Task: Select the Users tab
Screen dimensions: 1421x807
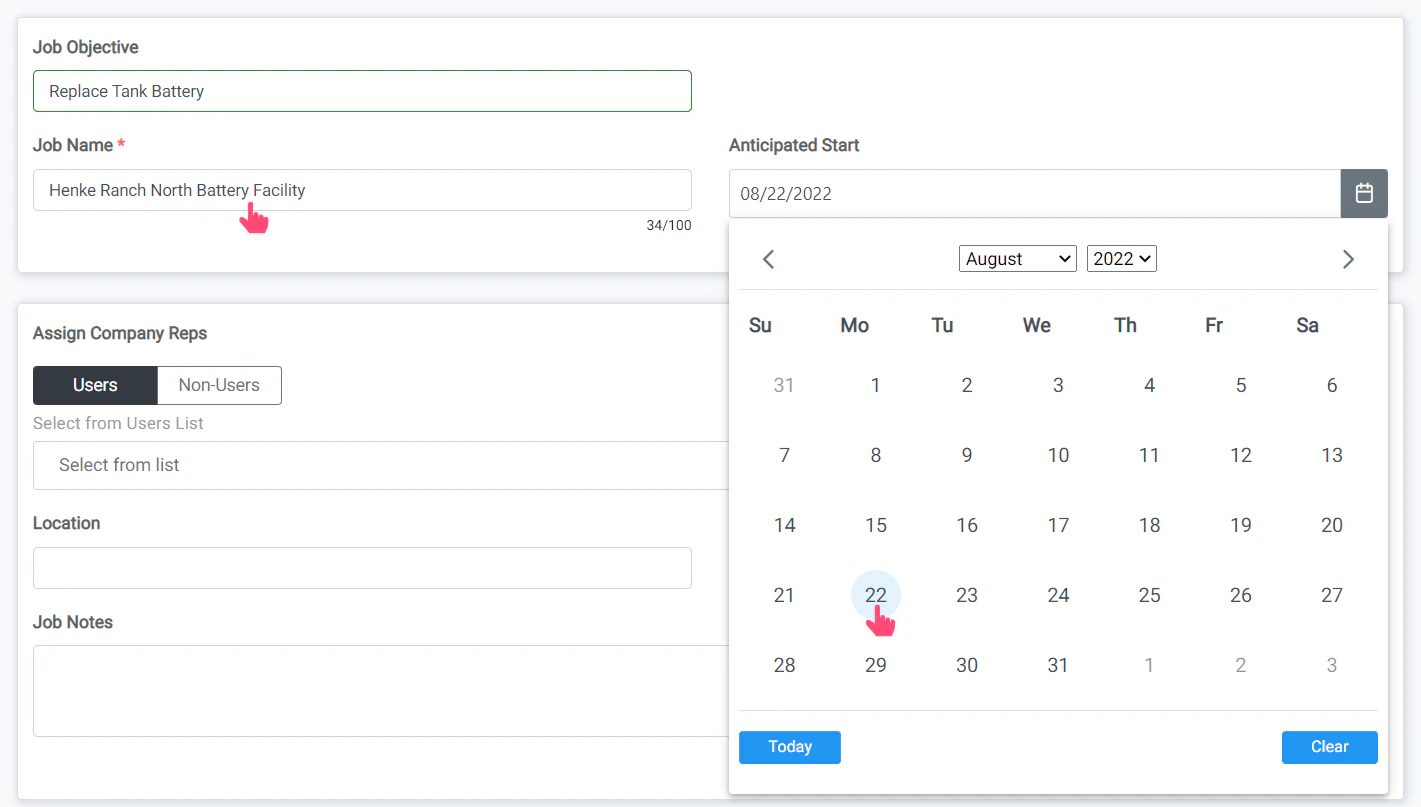Action: [95, 385]
